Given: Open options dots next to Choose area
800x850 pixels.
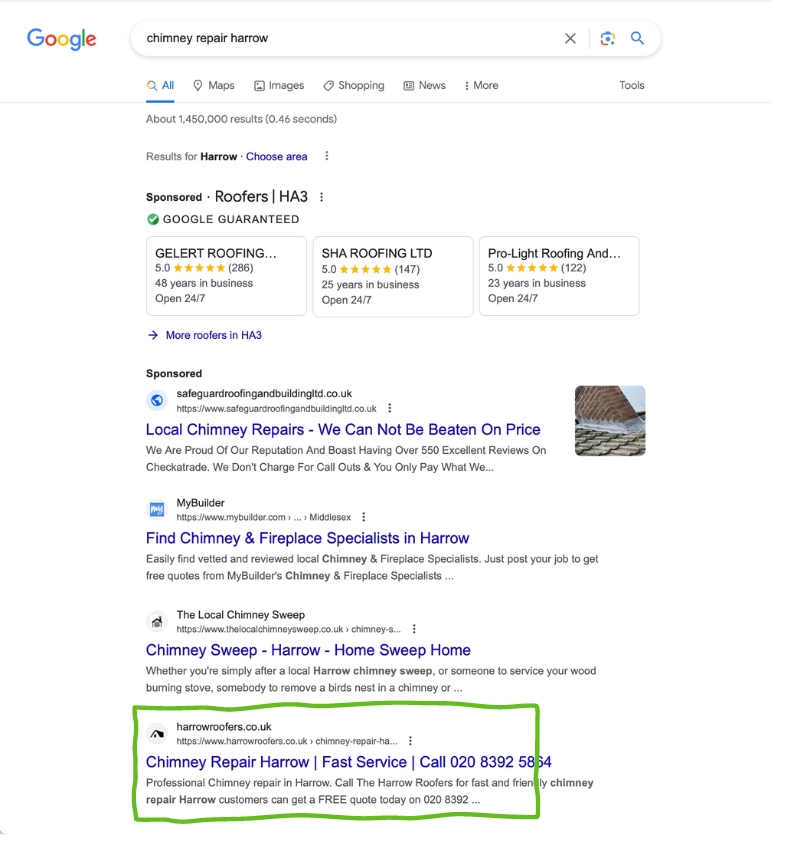Looking at the screenshot, I should pyautogui.click(x=326, y=156).
